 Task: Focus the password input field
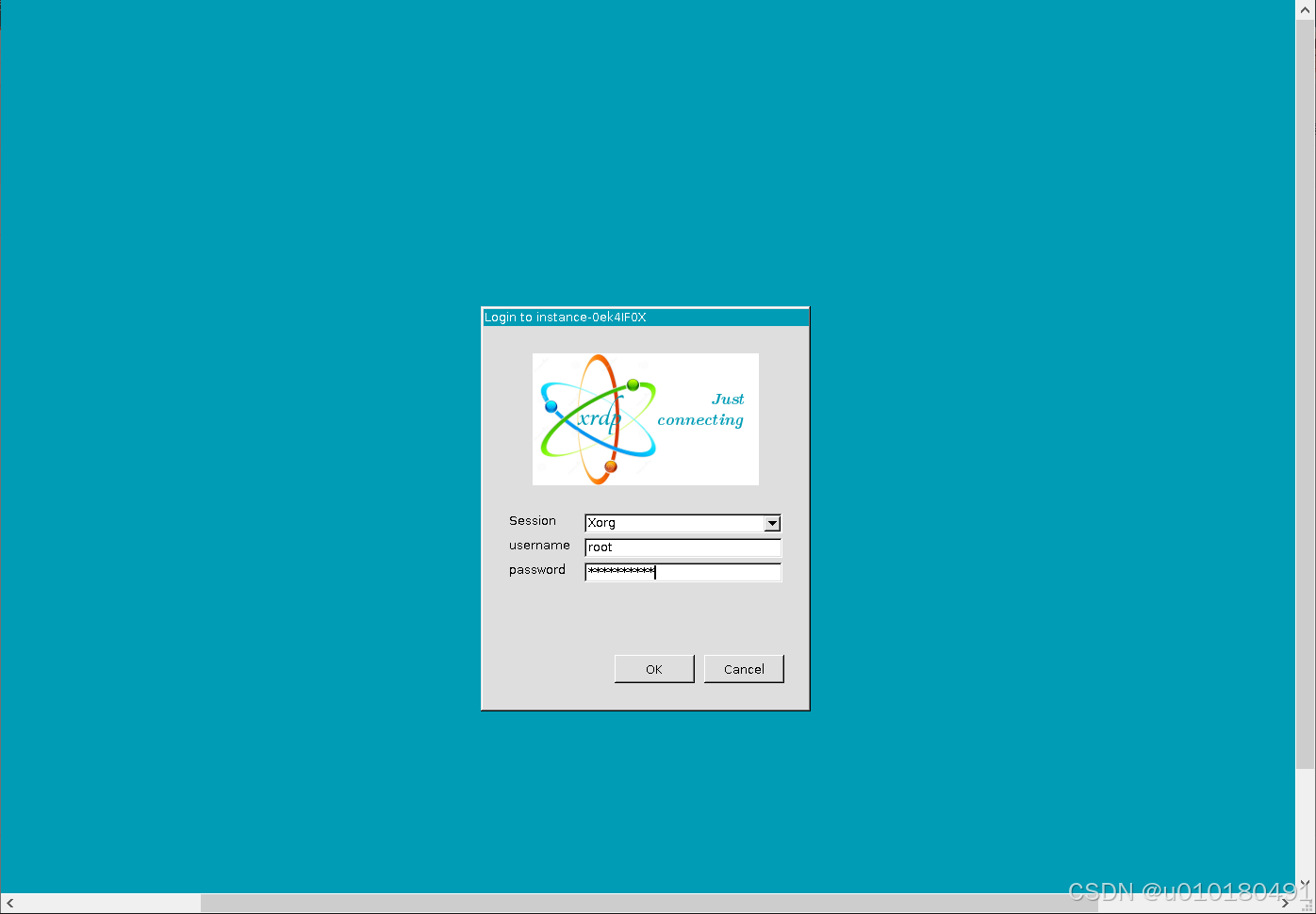[683, 572]
